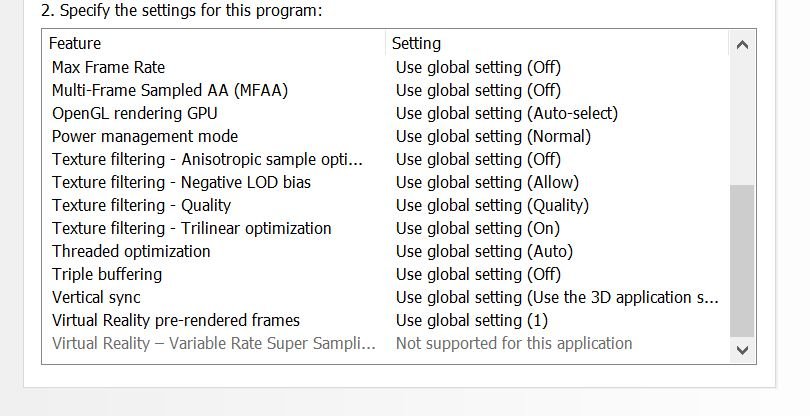This screenshot has width=810, height=416.
Task: Click the Setting column header
Action: point(416,43)
